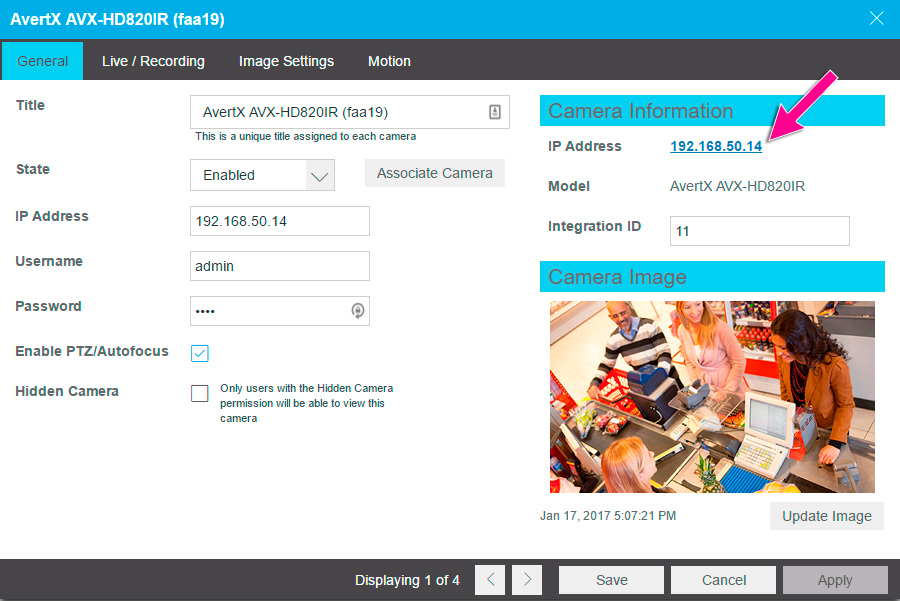Click the Camera Image header
The height and width of the screenshot is (601, 900).
point(712,277)
